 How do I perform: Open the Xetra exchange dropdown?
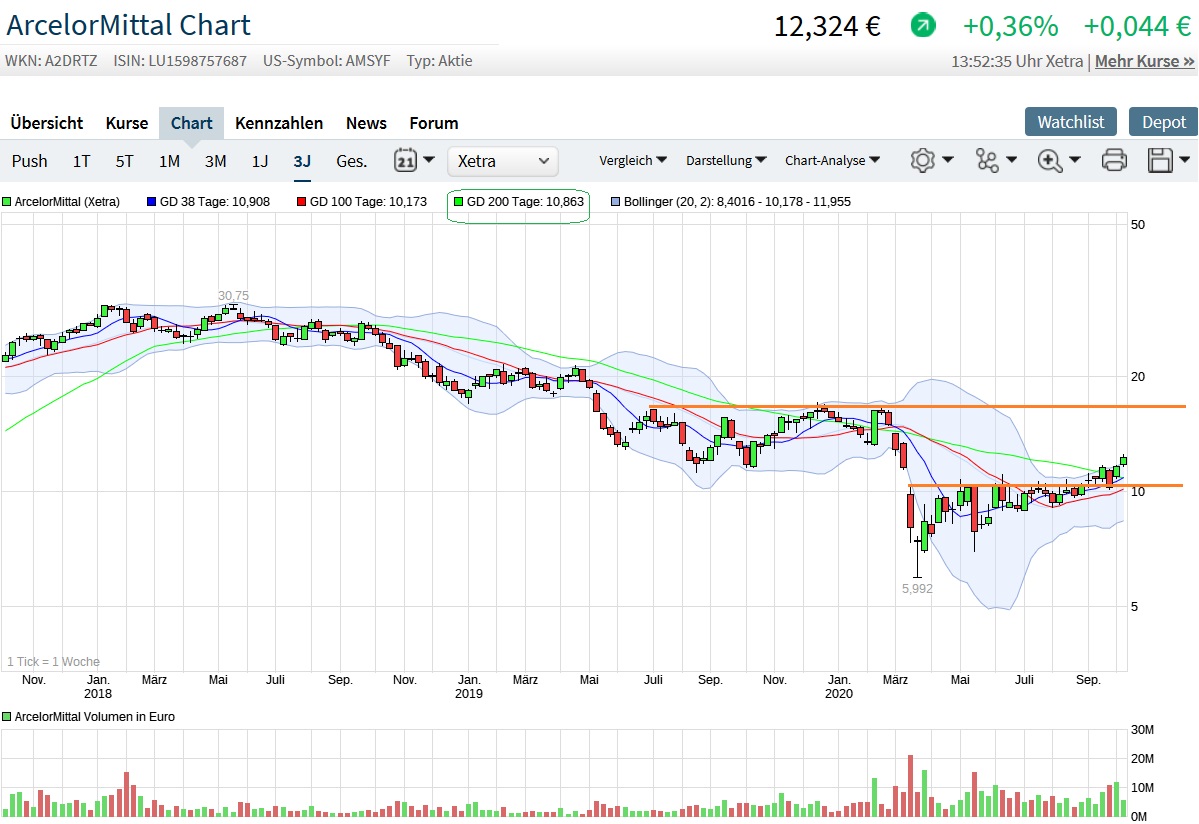pos(502,161)
